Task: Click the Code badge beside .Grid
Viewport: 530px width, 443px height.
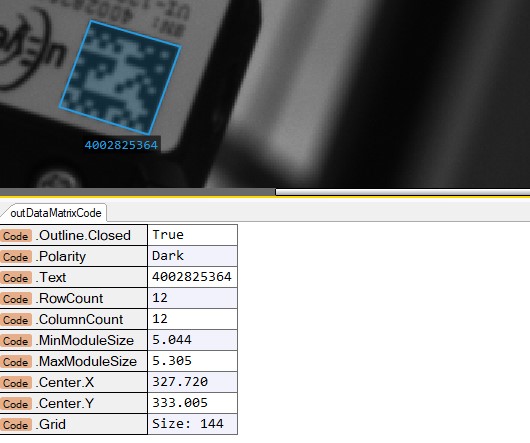Action: click(x=16, y=424)
